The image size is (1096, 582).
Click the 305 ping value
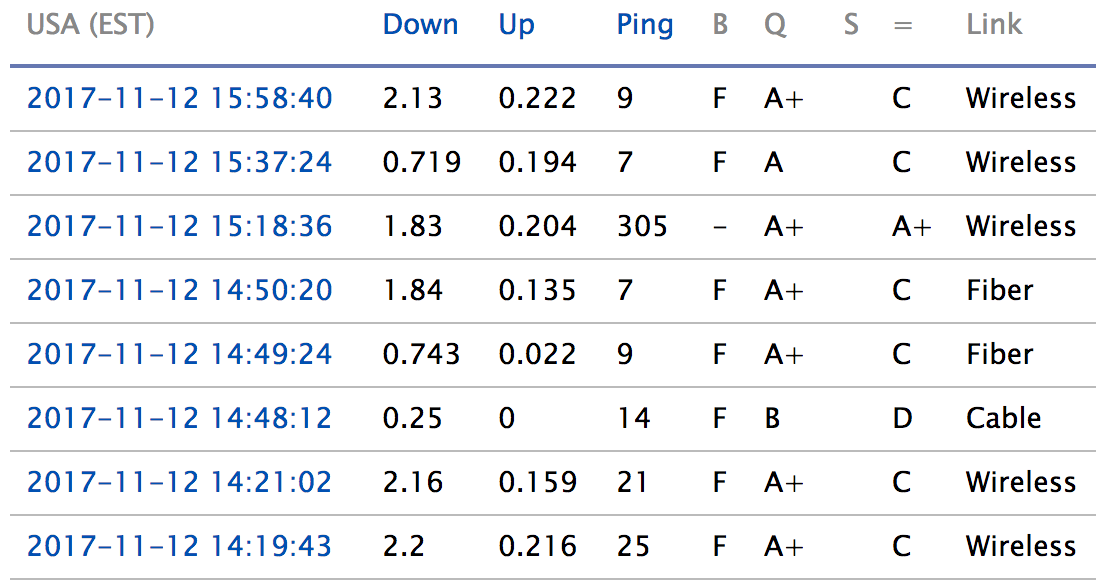point(642,226)
